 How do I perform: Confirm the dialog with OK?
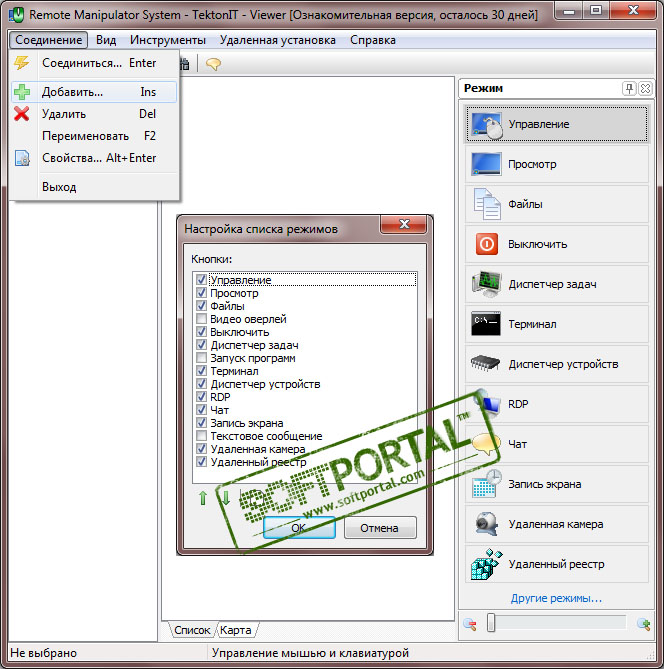pos(299,528)
